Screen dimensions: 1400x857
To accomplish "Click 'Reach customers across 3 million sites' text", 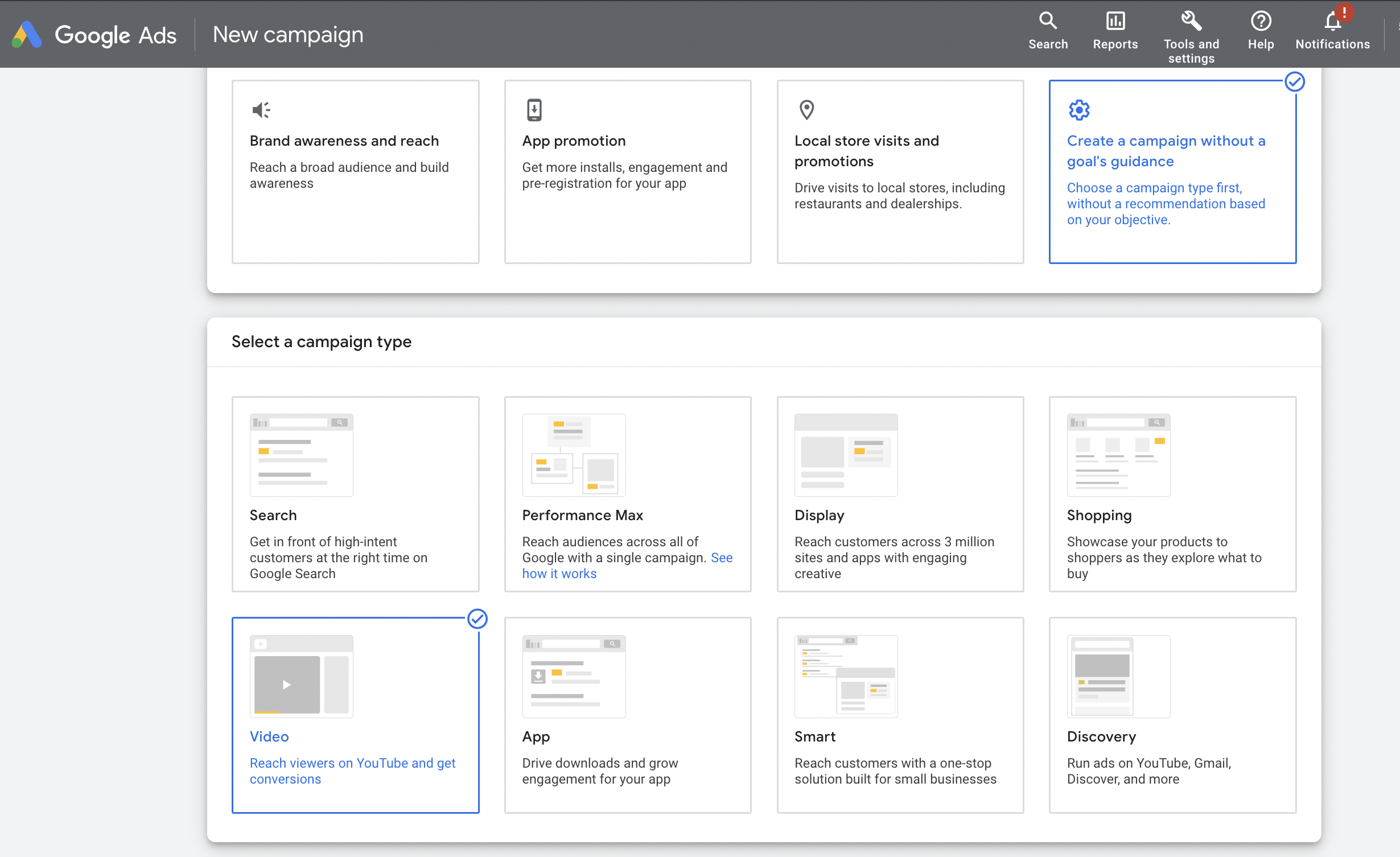I will tap(894, 558).
